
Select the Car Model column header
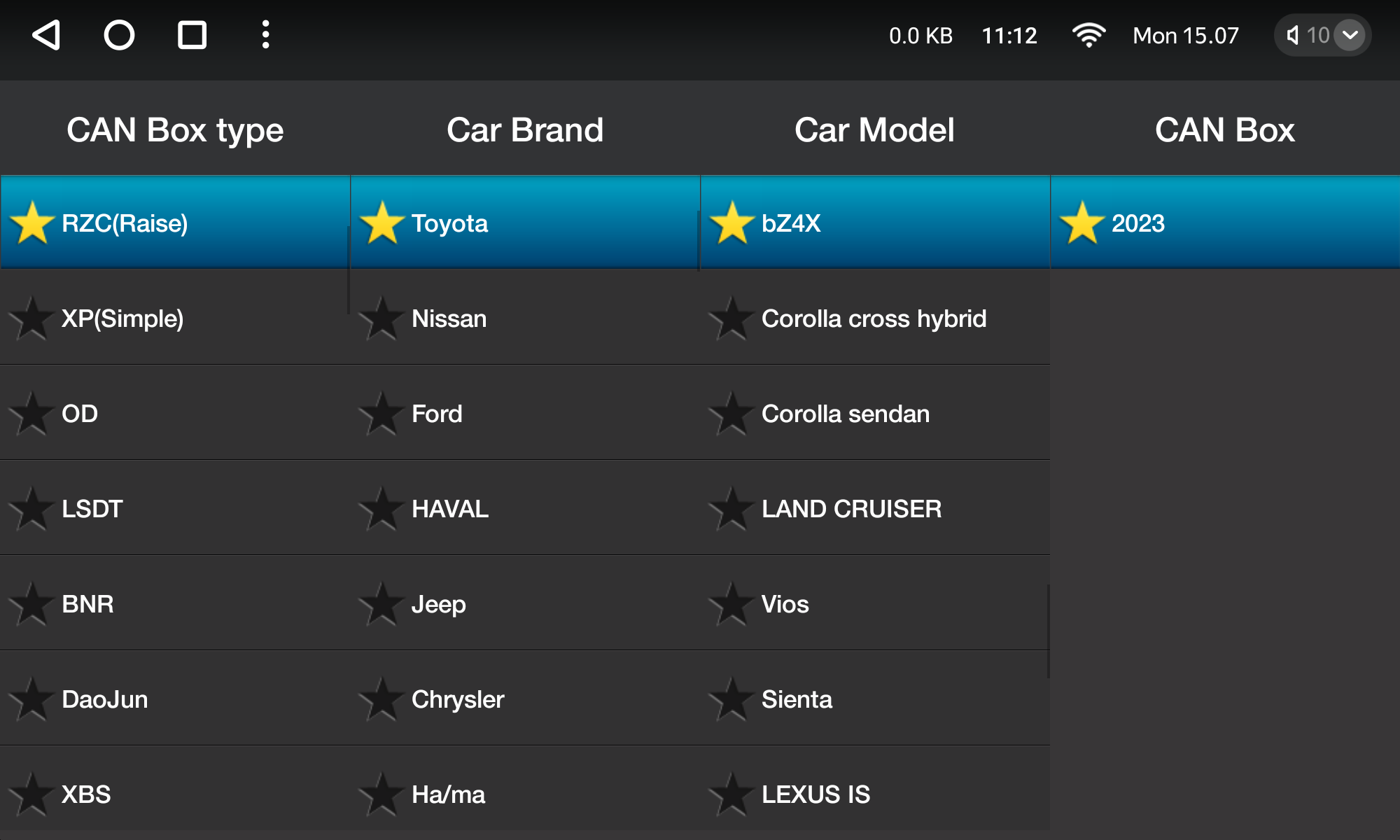[x=874, y=130]
